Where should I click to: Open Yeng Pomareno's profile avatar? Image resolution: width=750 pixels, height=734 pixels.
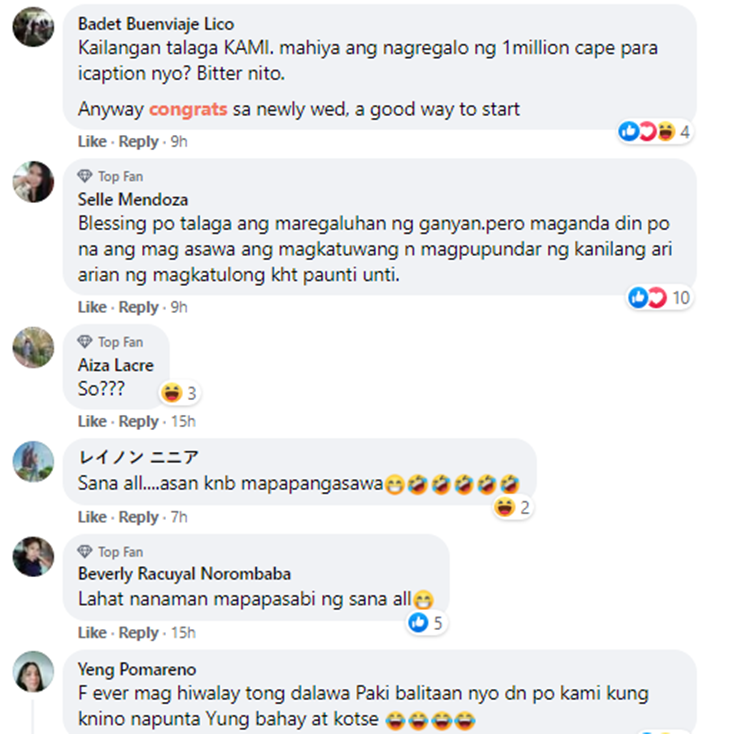pos(33,672)
